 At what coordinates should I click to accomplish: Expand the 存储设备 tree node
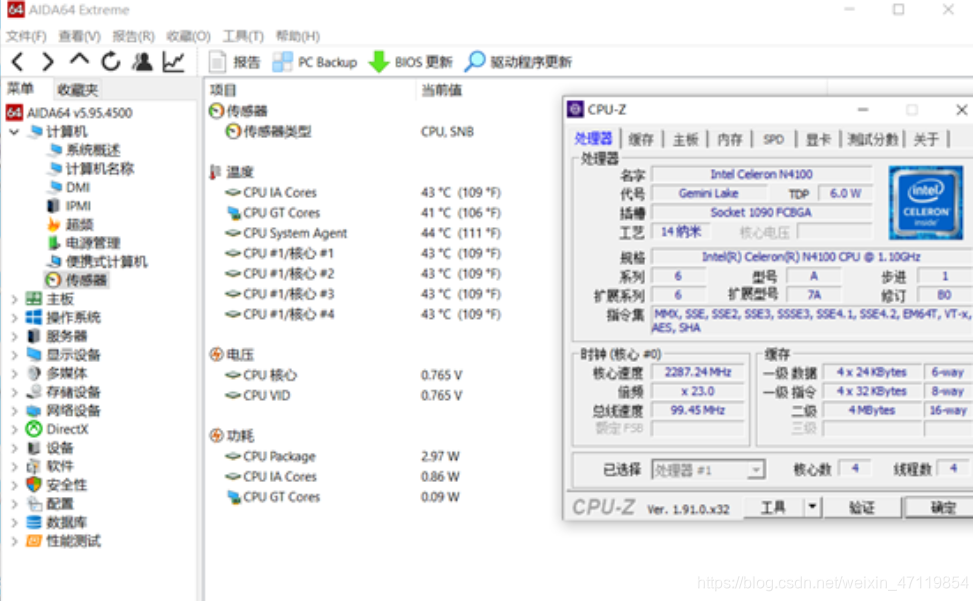[x=14, y=392]
